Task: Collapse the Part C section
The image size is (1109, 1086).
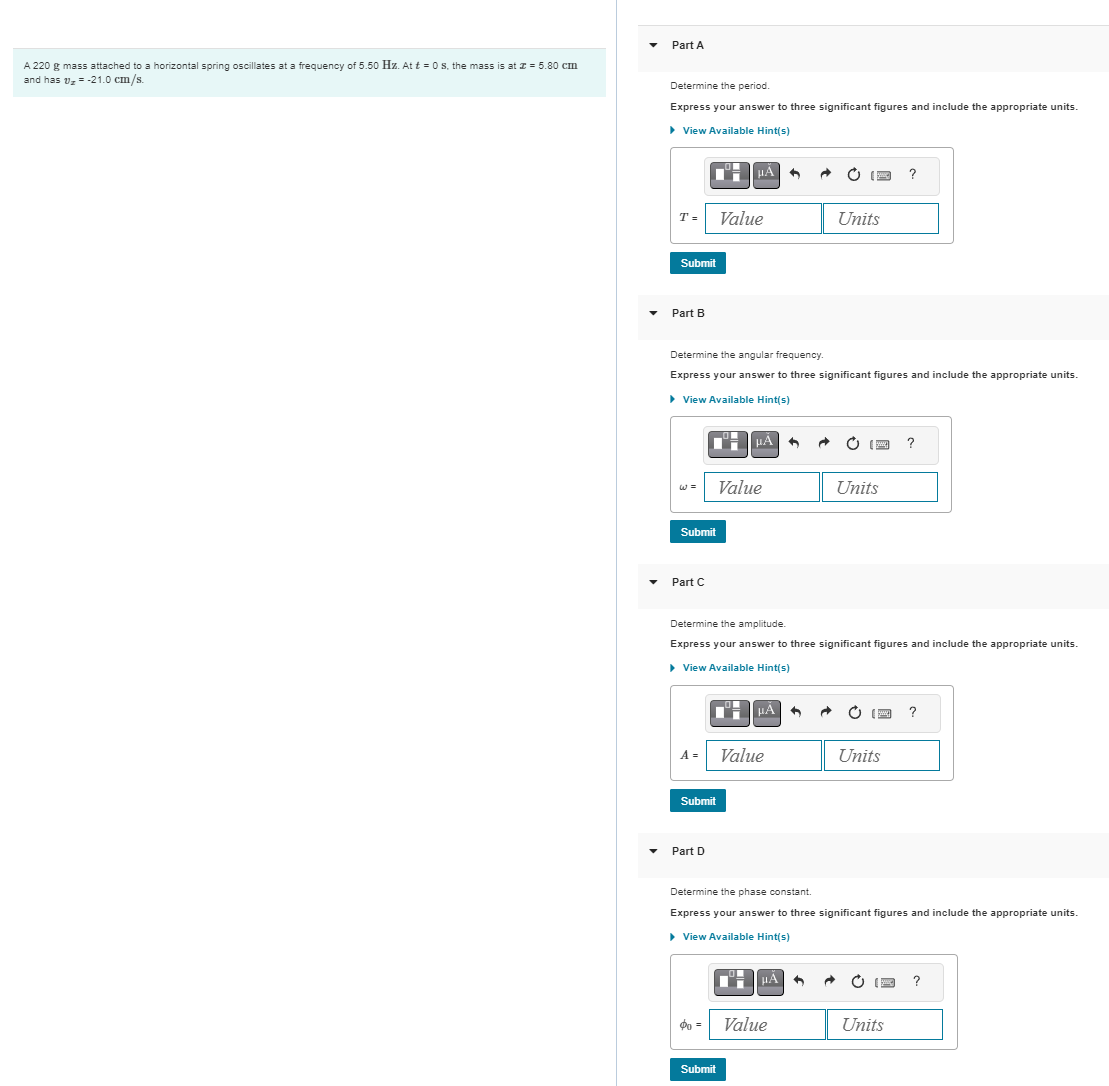Action: tap(652, 582)
